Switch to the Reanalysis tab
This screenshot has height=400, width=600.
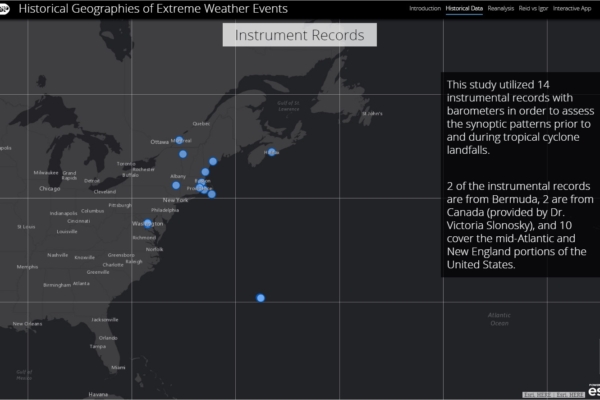501,8
